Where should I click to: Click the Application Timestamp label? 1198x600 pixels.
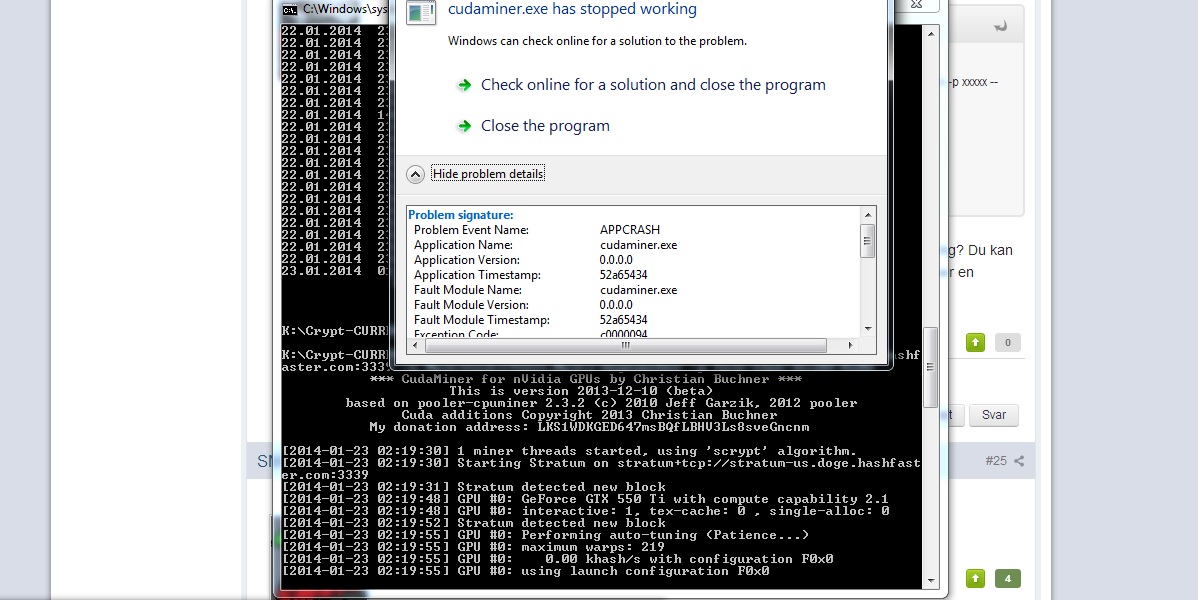click(478, 275)
